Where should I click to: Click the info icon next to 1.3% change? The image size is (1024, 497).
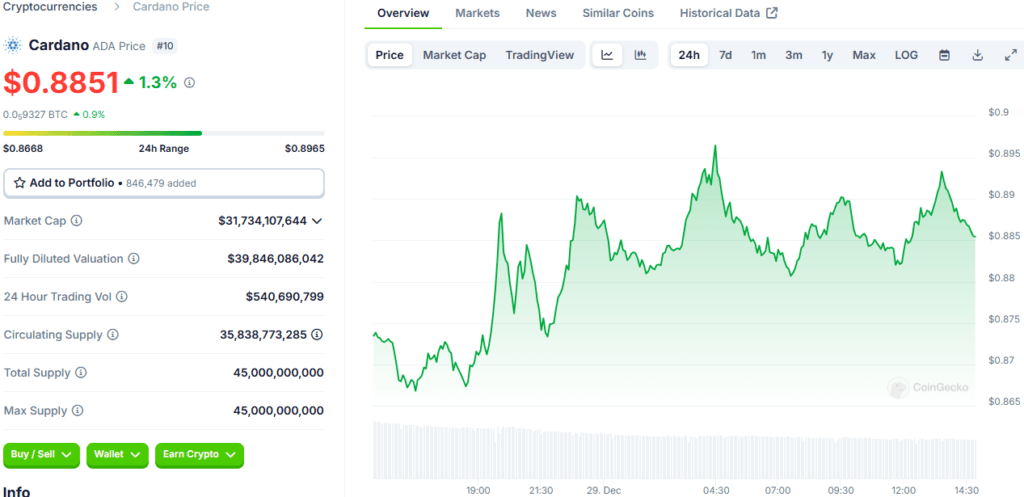point(189,83)
